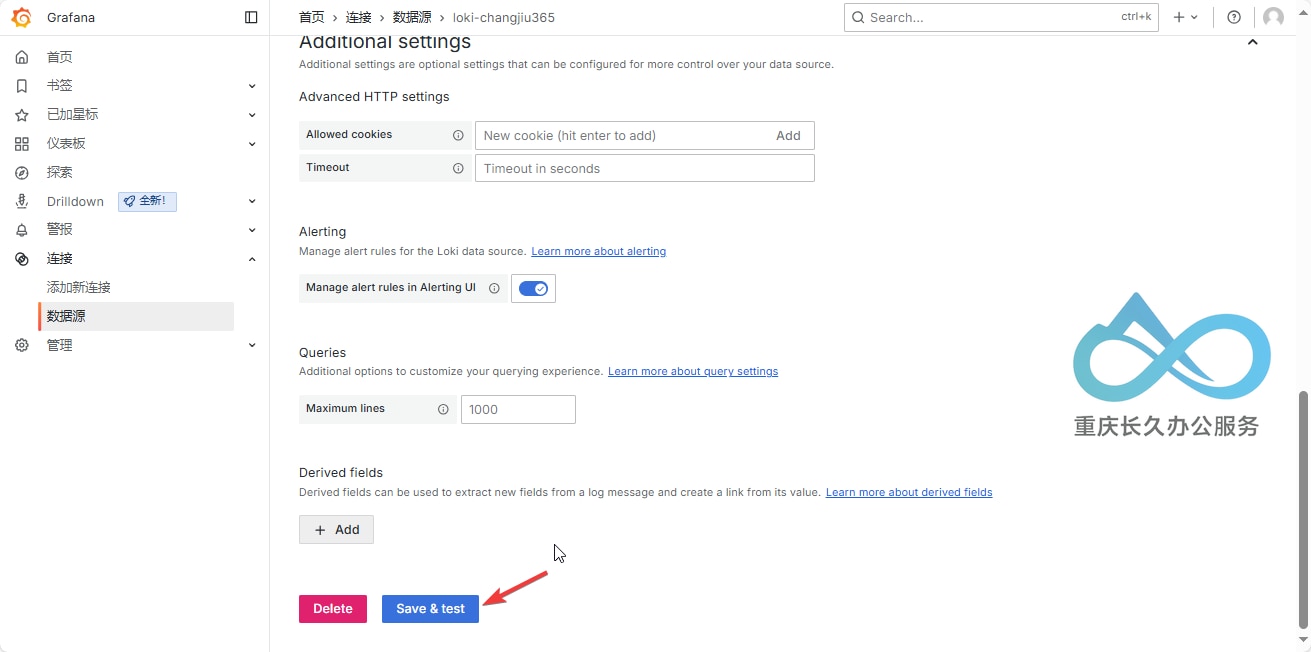Image resolution: width=1311 pixels, height=652 pixels.
Task: Collapse the Additional settings section chevron
Action: 1252,42
